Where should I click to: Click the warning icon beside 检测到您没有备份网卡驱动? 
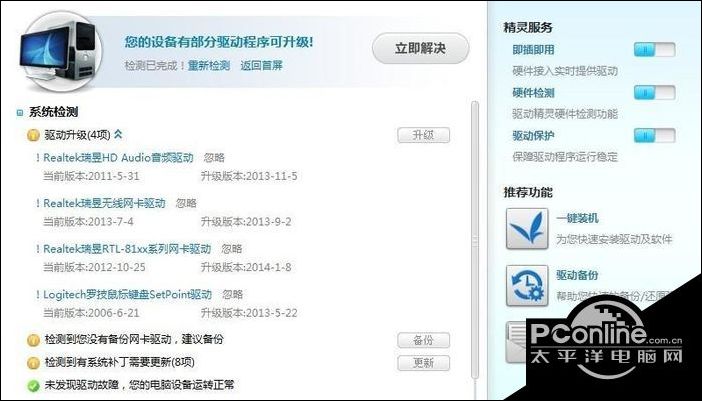[x=33, y=340]
